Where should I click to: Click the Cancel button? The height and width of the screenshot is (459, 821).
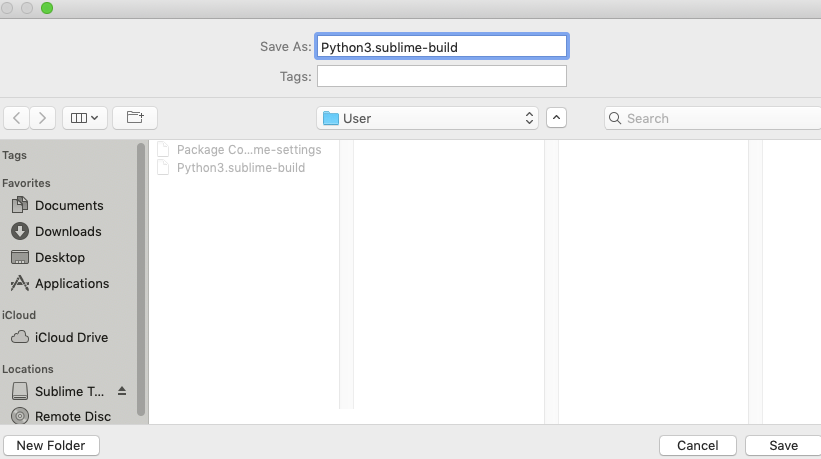[697, 445]
